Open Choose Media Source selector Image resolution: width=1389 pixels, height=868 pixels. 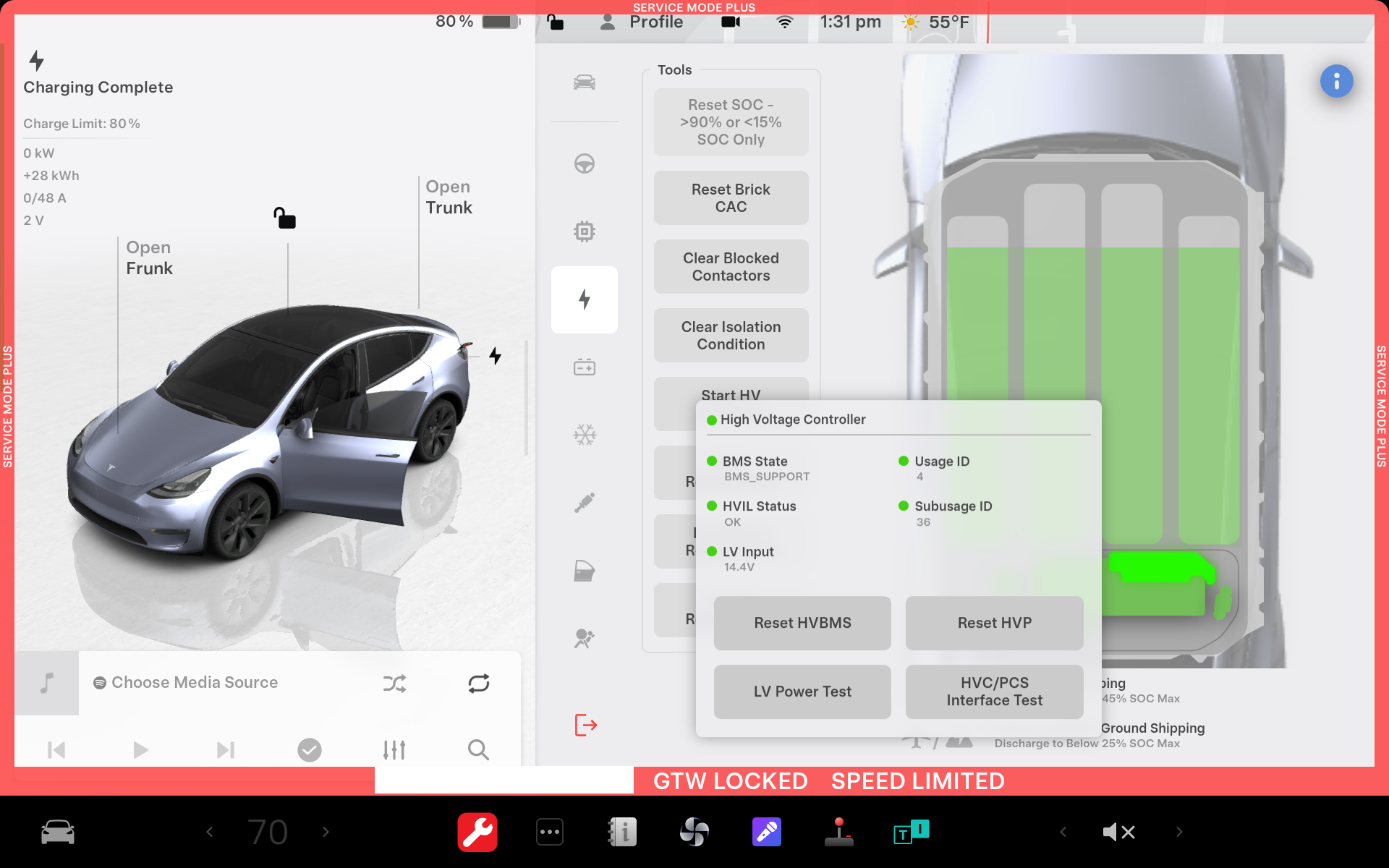pyautogui.click(x=194, y=682)
